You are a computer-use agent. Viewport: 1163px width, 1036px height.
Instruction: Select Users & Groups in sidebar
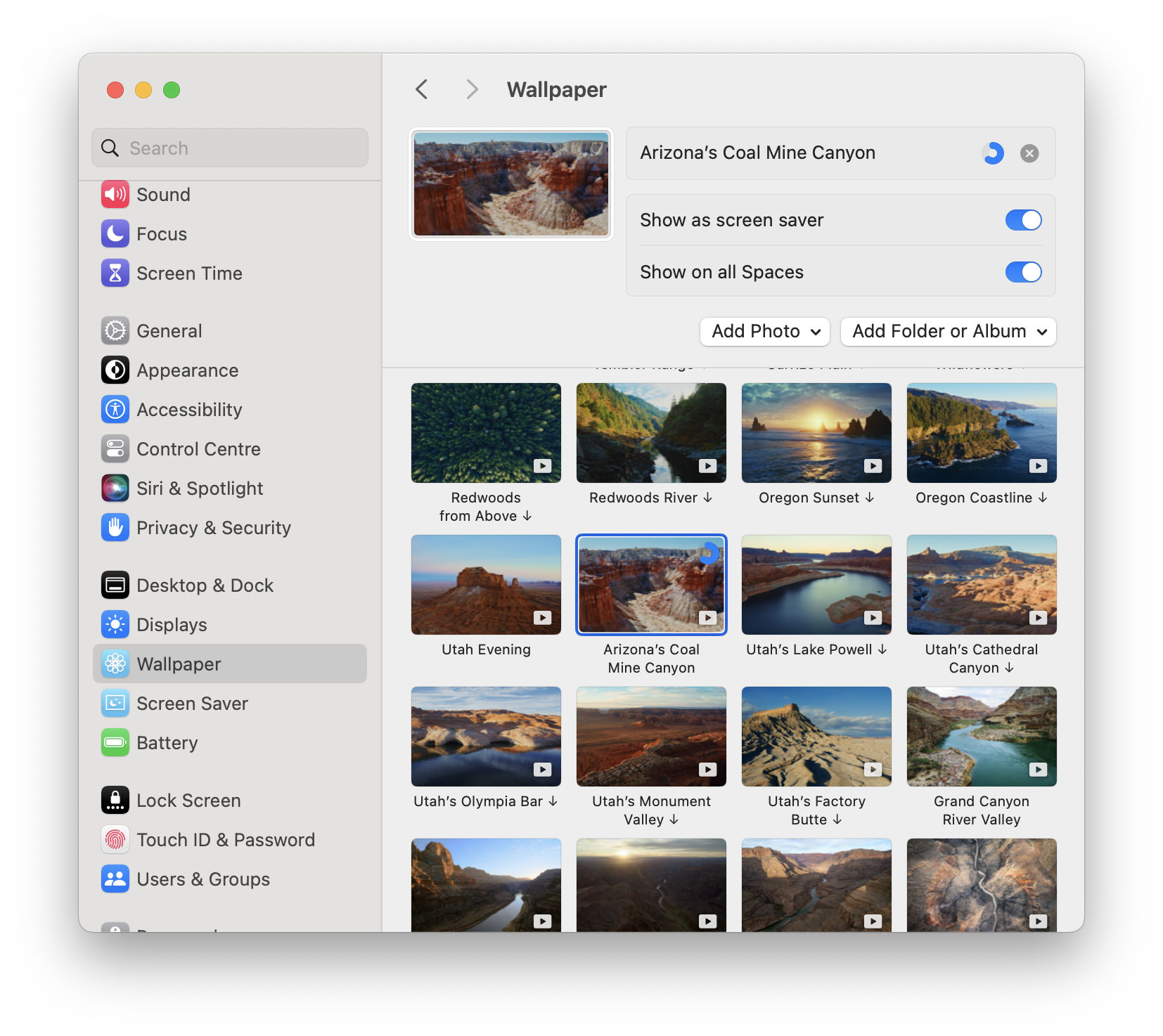pos(230,879)
